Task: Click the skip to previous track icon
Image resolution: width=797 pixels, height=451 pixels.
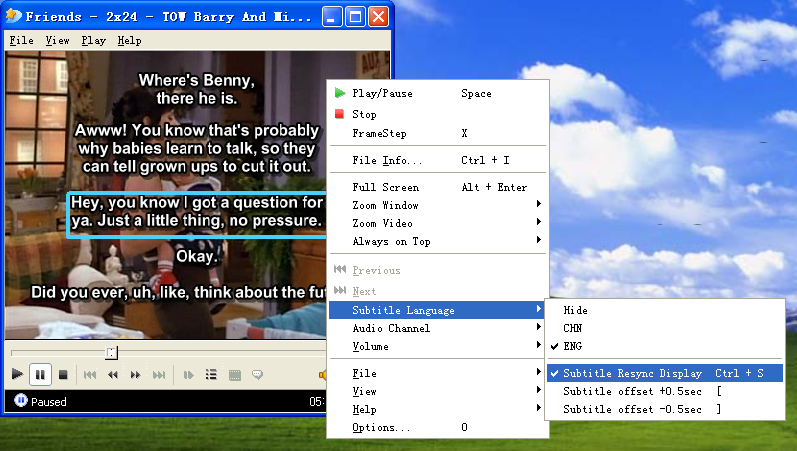Action: 90,375
